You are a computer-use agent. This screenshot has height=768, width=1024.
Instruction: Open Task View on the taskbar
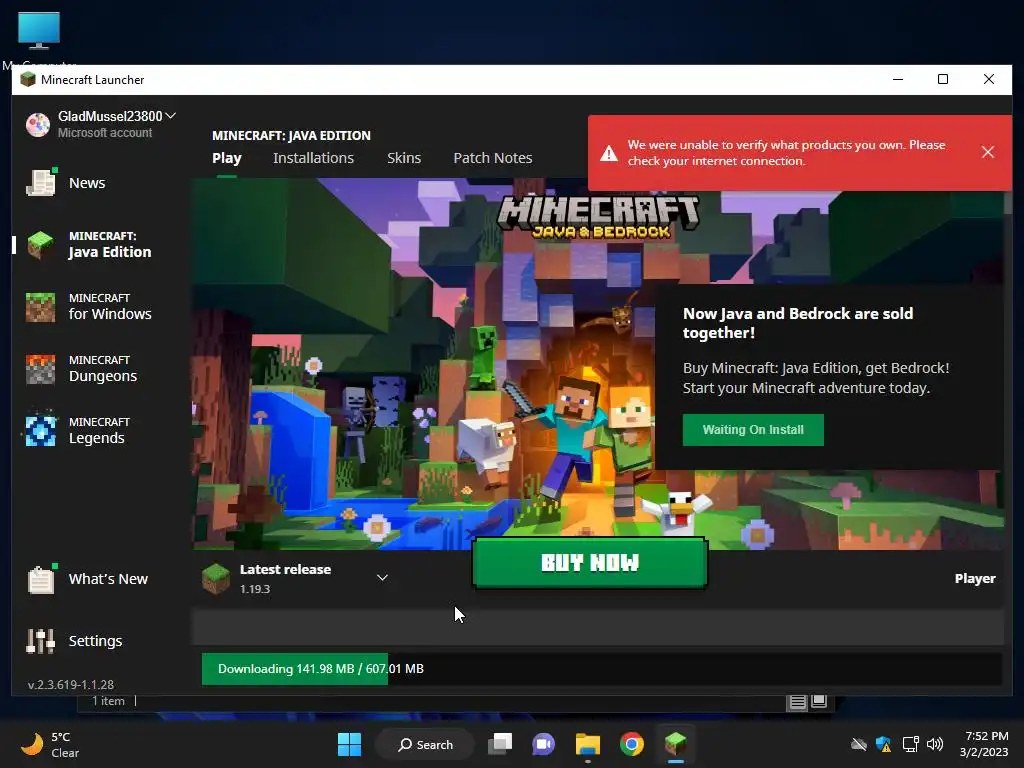[x=500, y=744]
